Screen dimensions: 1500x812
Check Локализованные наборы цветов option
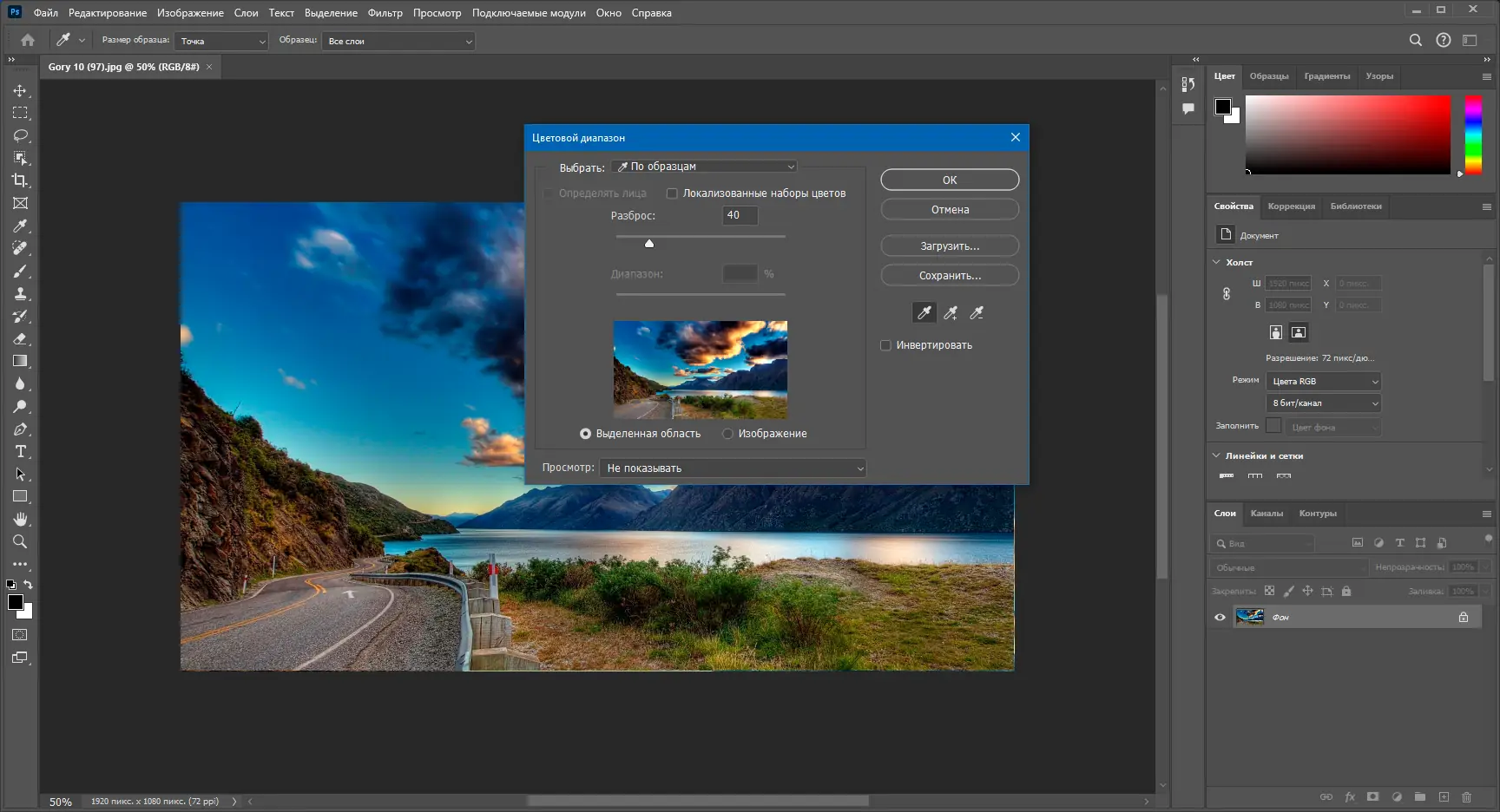click(x=672, y=193)
